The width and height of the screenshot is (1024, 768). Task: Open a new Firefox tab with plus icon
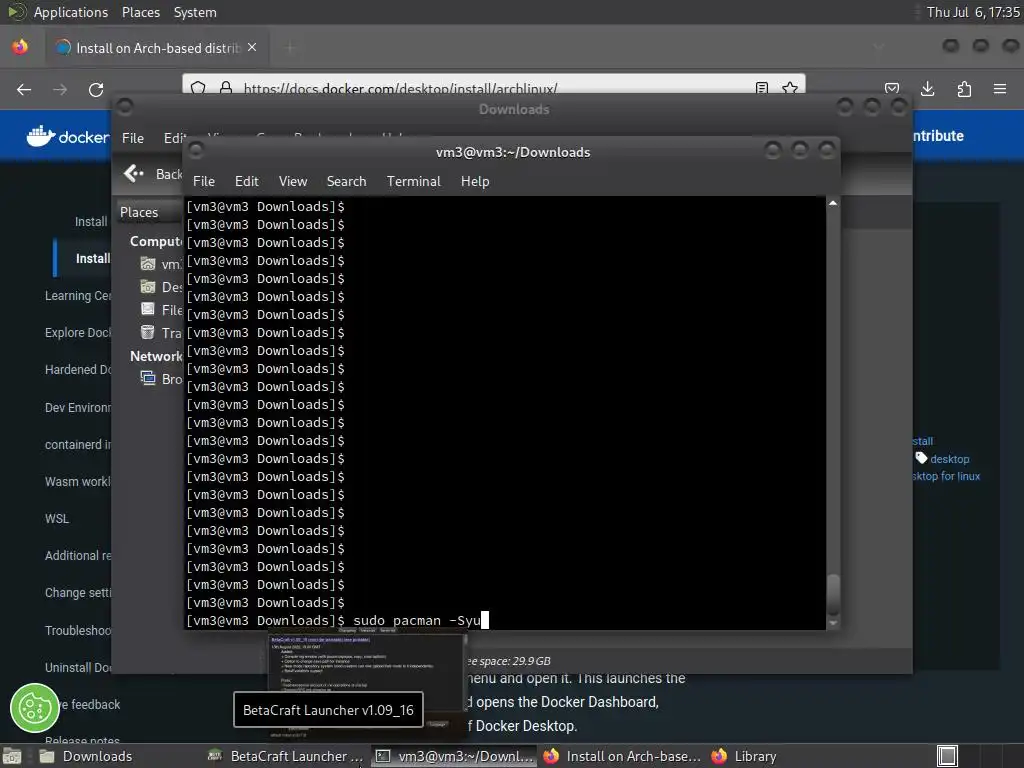pyautogui.click(x=290, y=48)
